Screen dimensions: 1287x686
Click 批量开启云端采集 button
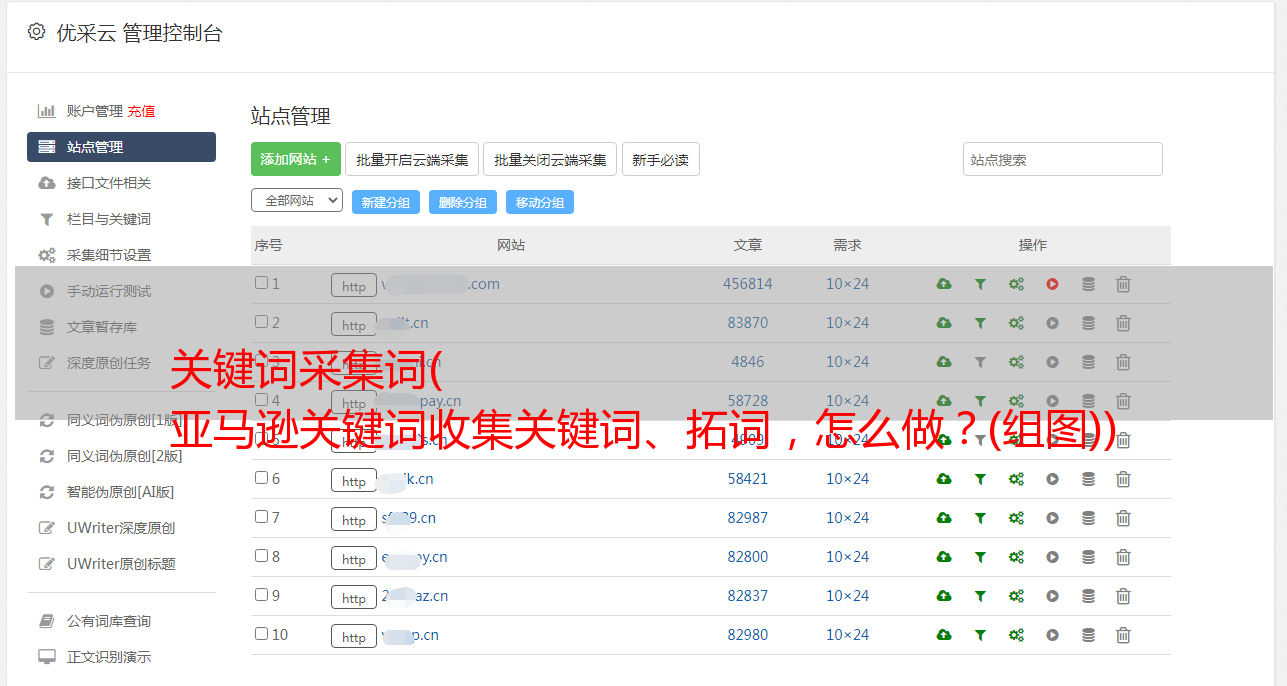click(412, 159)
